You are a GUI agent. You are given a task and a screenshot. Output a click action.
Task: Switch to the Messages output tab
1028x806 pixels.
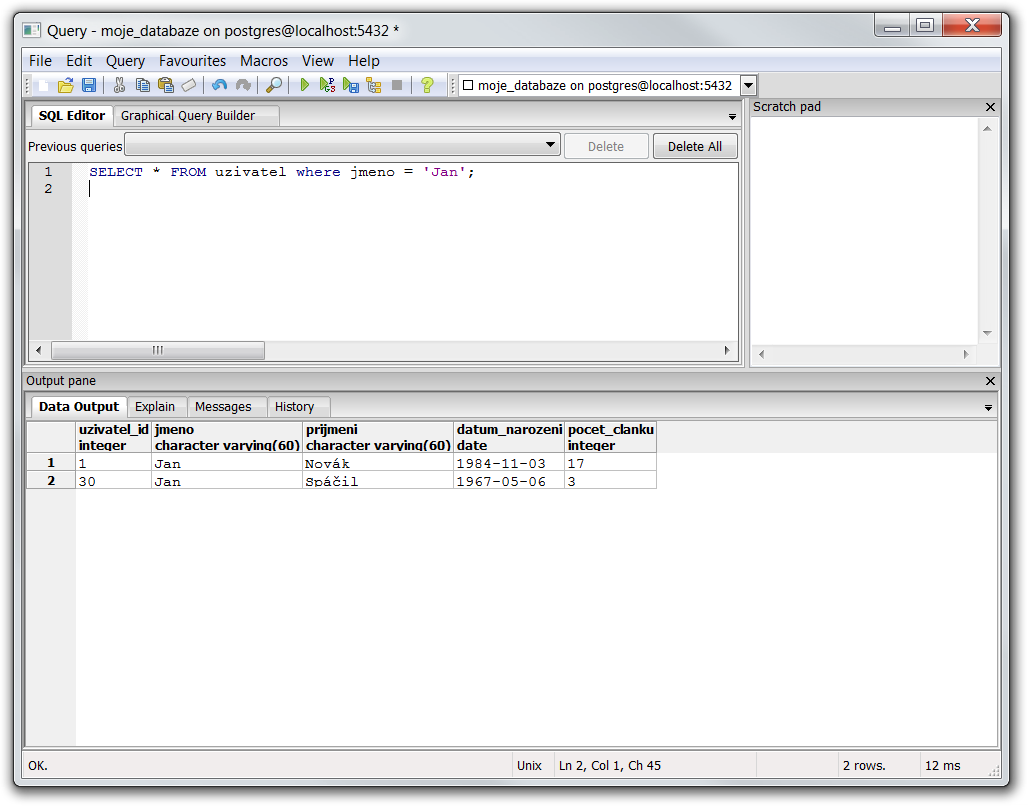coord(223,407)
